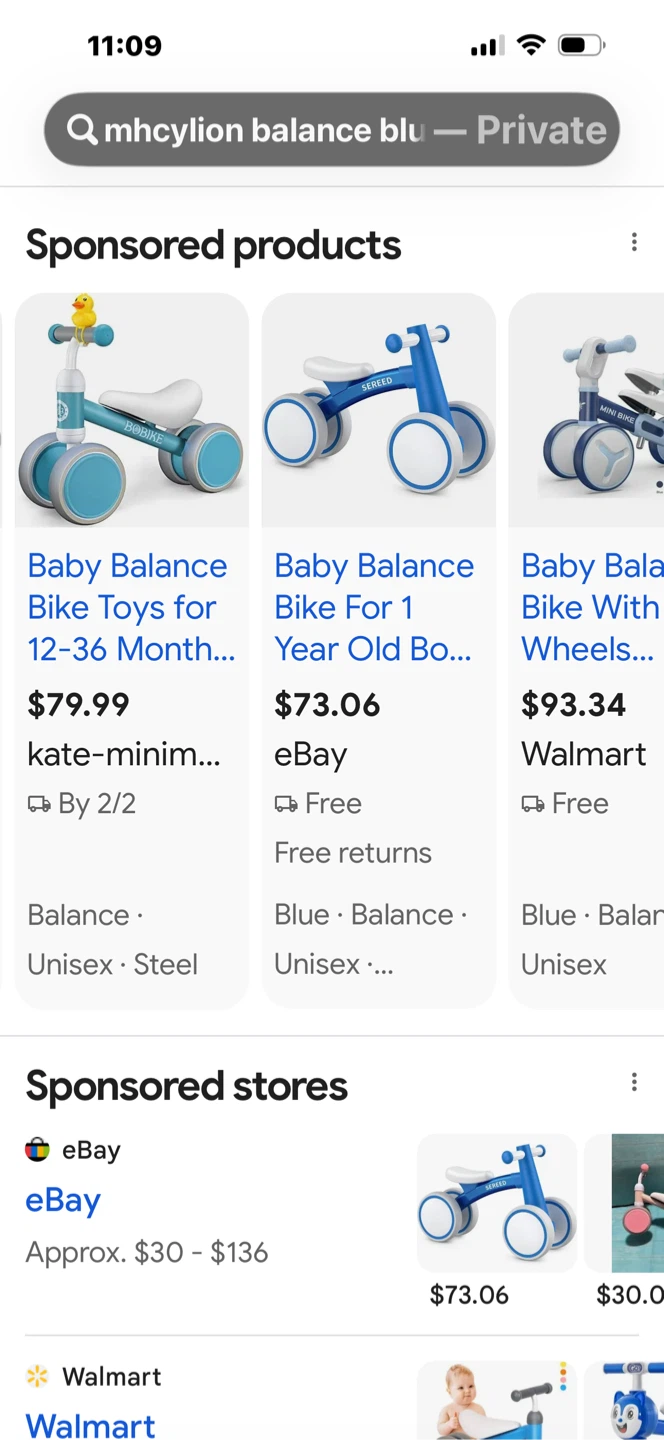Viewport: 664px width, 1440px height.
Task: Tap the search magnifier icon in address bar
Action: point(82,130)
